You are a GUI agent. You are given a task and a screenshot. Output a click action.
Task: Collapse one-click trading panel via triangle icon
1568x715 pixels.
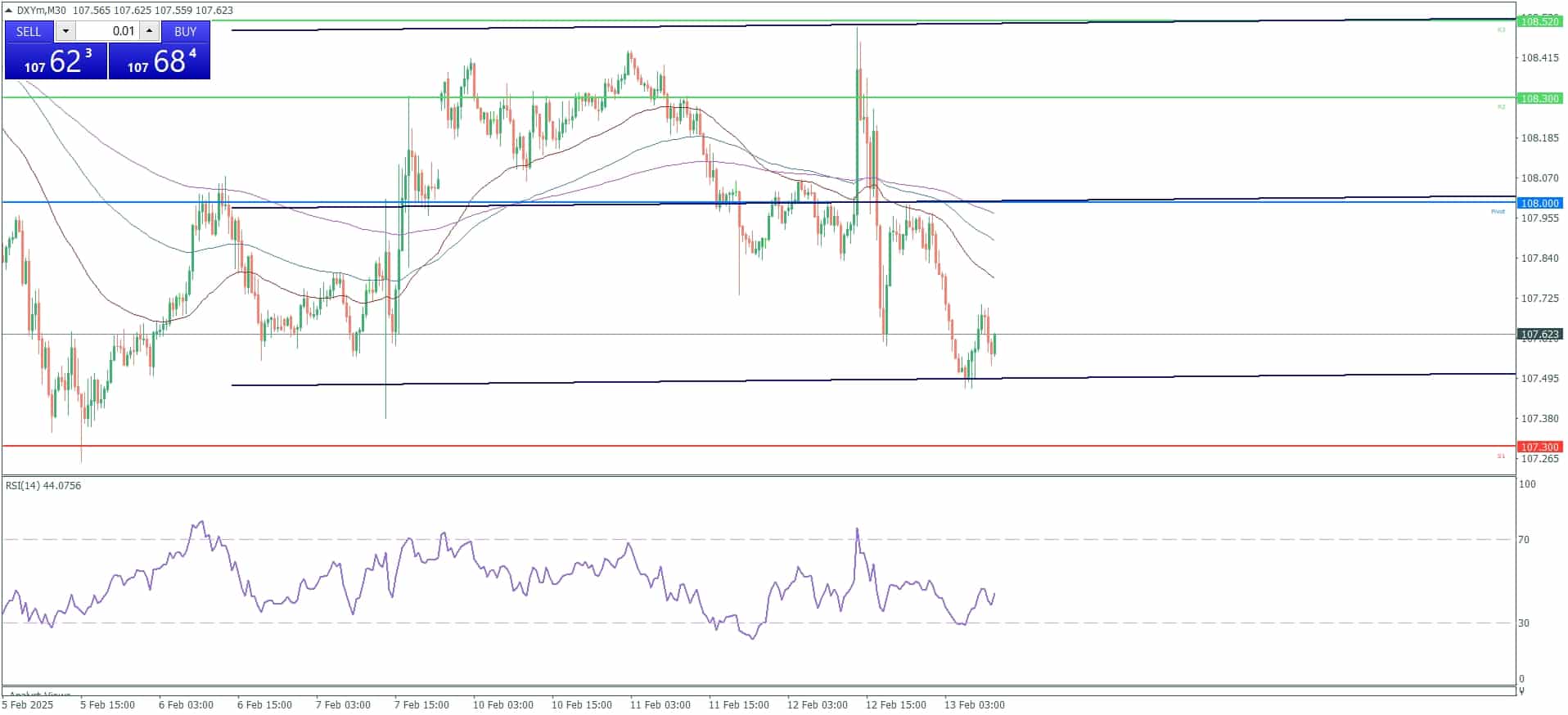pos(9,10)
